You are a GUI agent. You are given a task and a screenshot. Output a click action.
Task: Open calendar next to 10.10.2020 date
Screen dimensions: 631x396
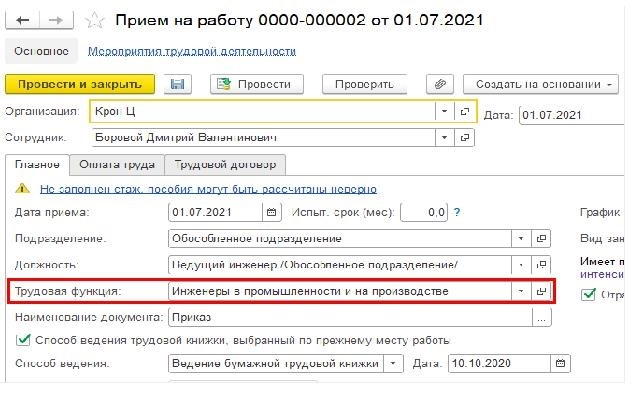pyautogui.click(x=560, y=363)
